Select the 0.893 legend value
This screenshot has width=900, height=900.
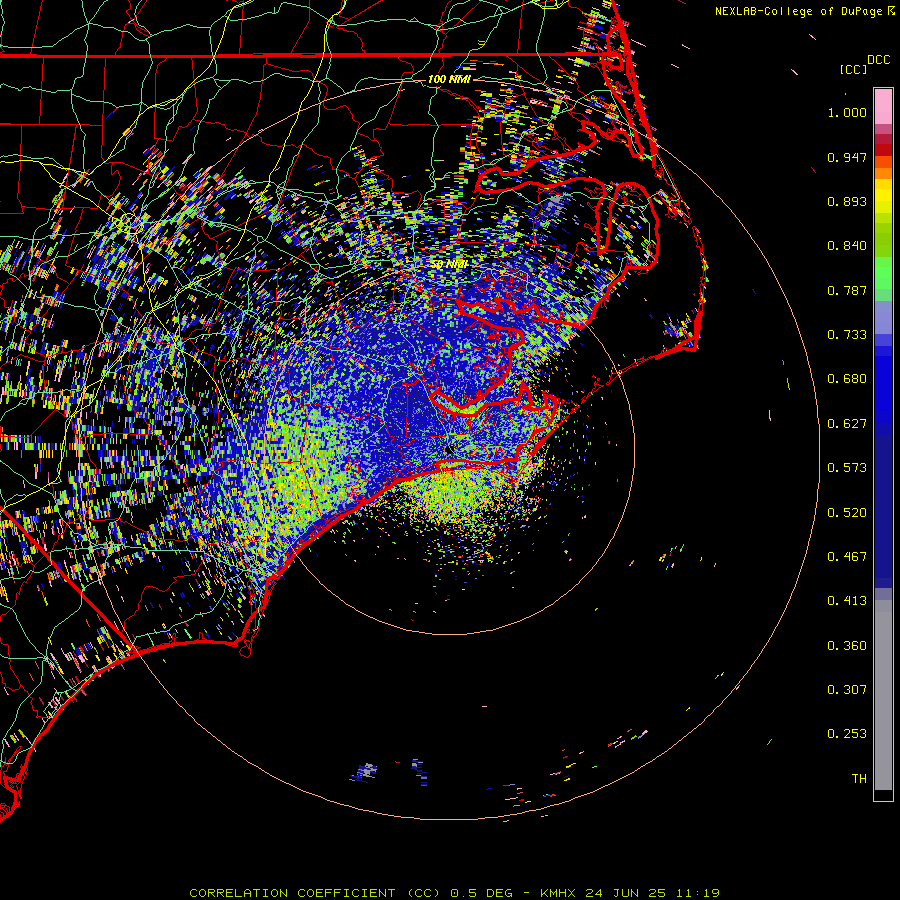click(x=847, y=201)
